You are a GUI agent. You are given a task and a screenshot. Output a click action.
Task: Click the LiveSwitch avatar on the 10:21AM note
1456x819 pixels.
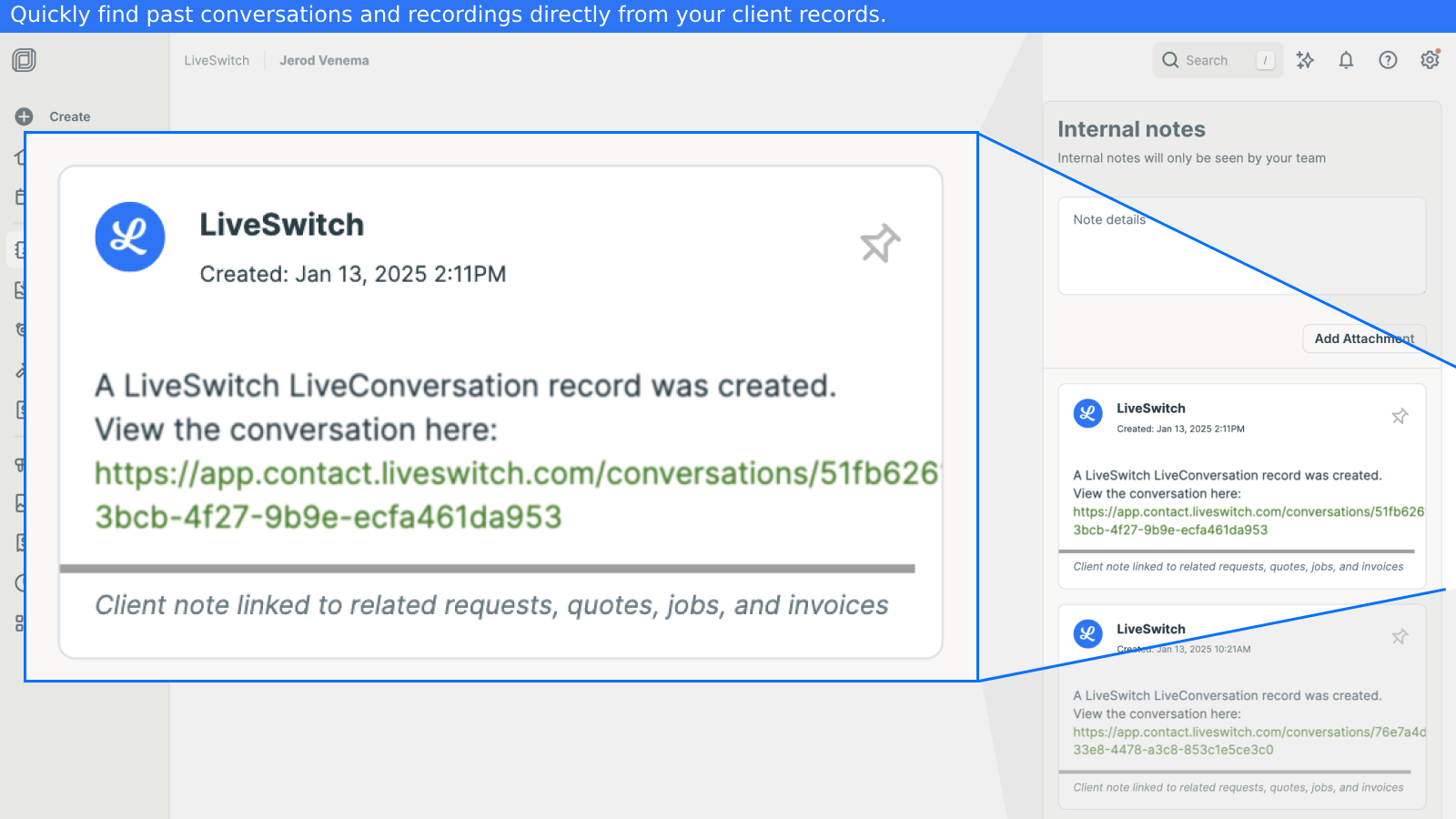[x=1087, y=633]
